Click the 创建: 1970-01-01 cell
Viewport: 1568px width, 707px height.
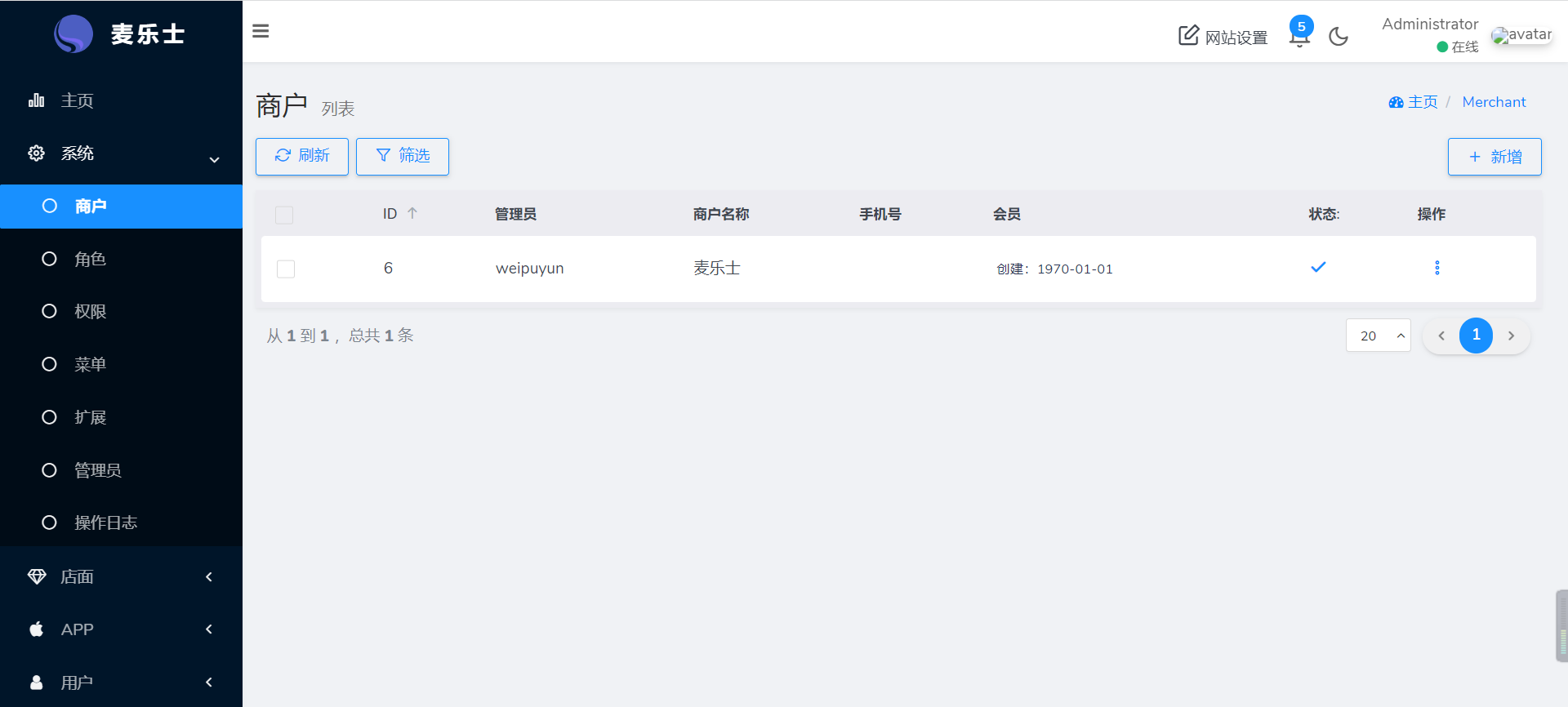(x=1054, y=269)
